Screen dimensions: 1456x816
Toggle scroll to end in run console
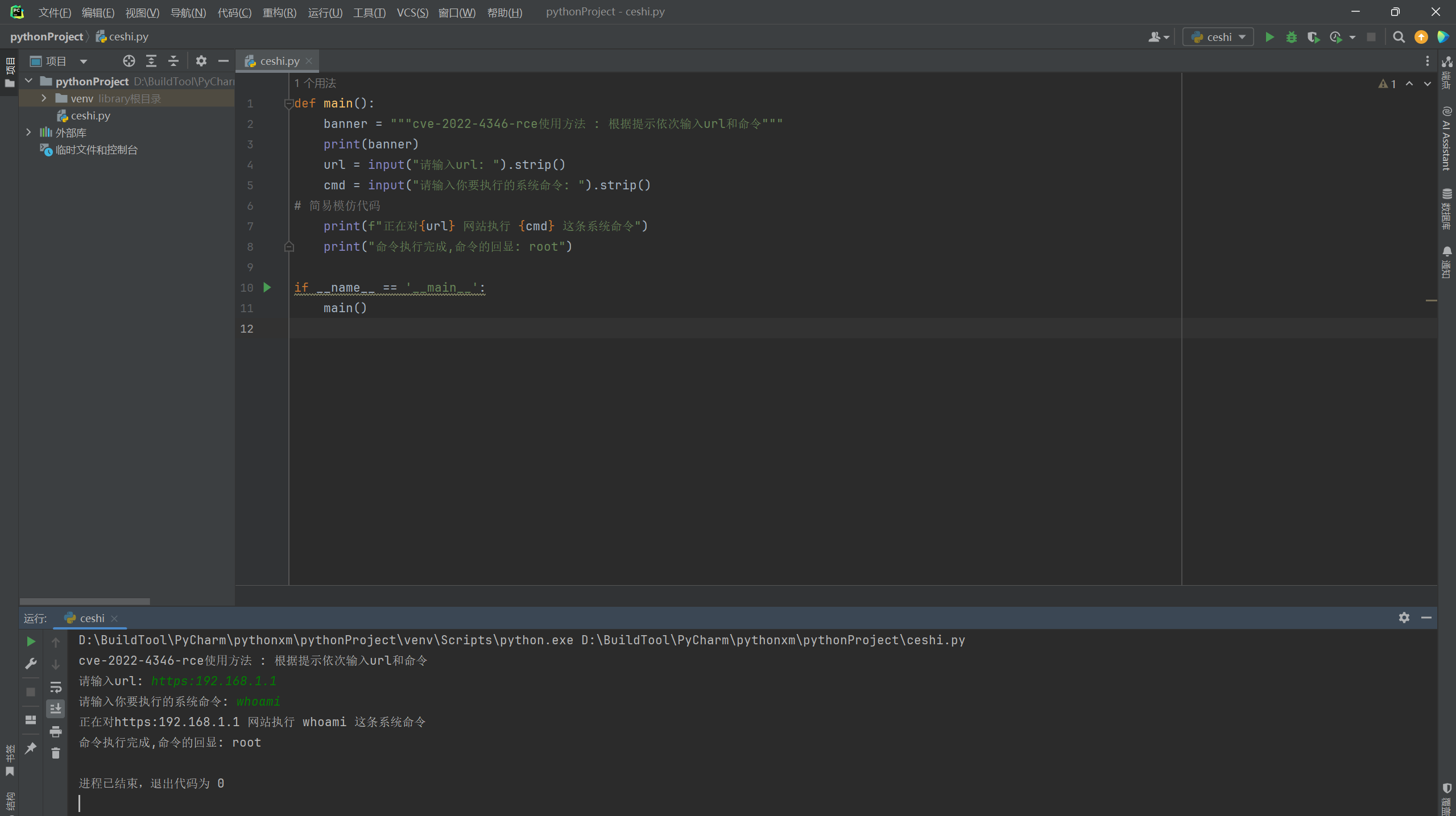56,709
